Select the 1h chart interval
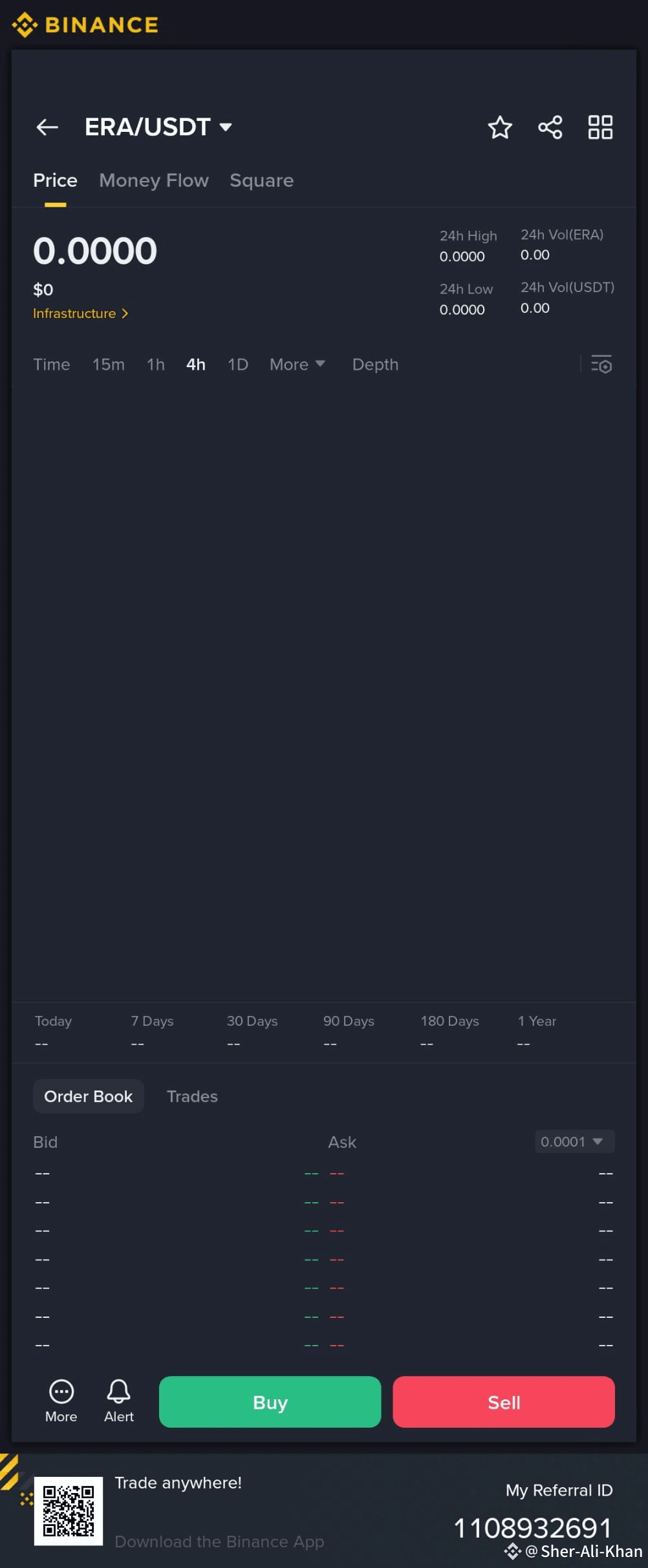Screen dimensions: 648x1568 tap(156, 365)
